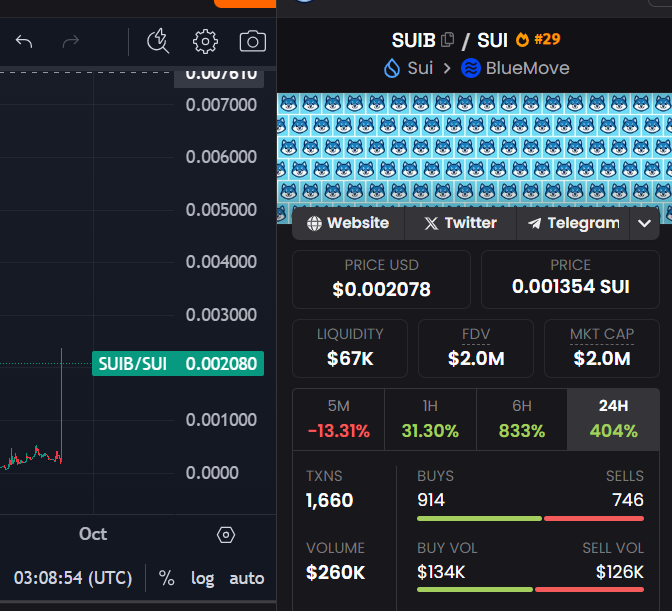The width and height of the screenshot is (672, 611).
Task: Click the PRICE USD $0.002078 box
Action: (x=381, y=279)
